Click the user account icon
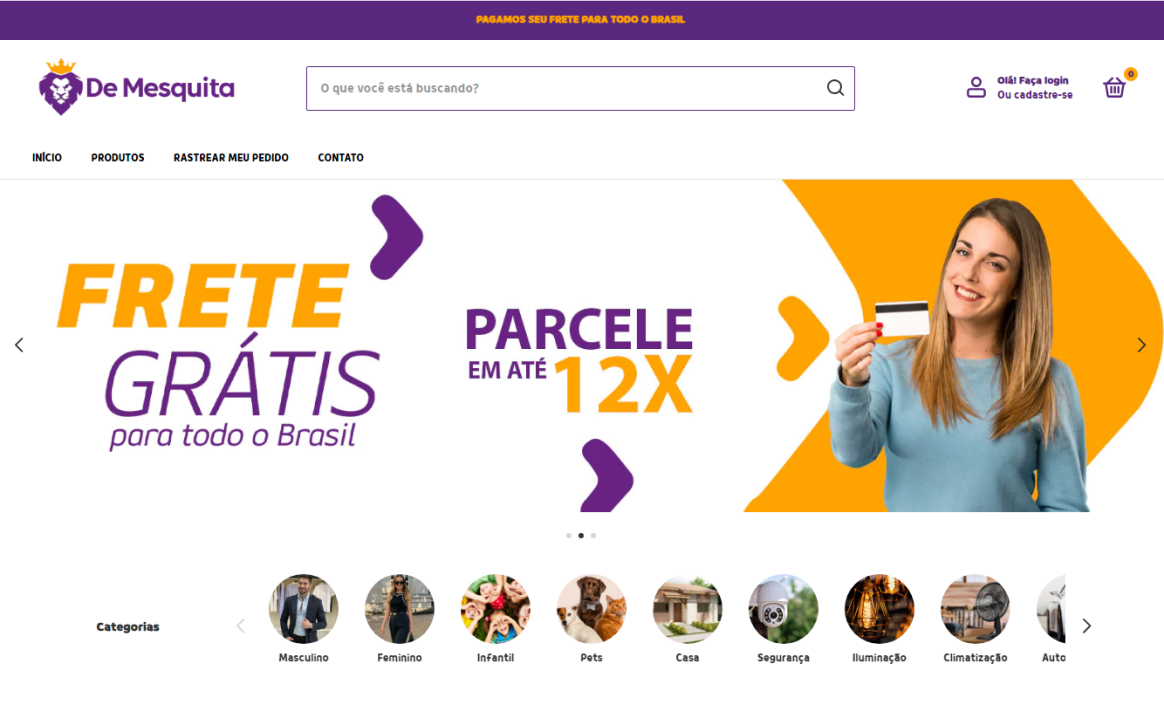Viewport: 1164px width, 718px height. point(976,88)
